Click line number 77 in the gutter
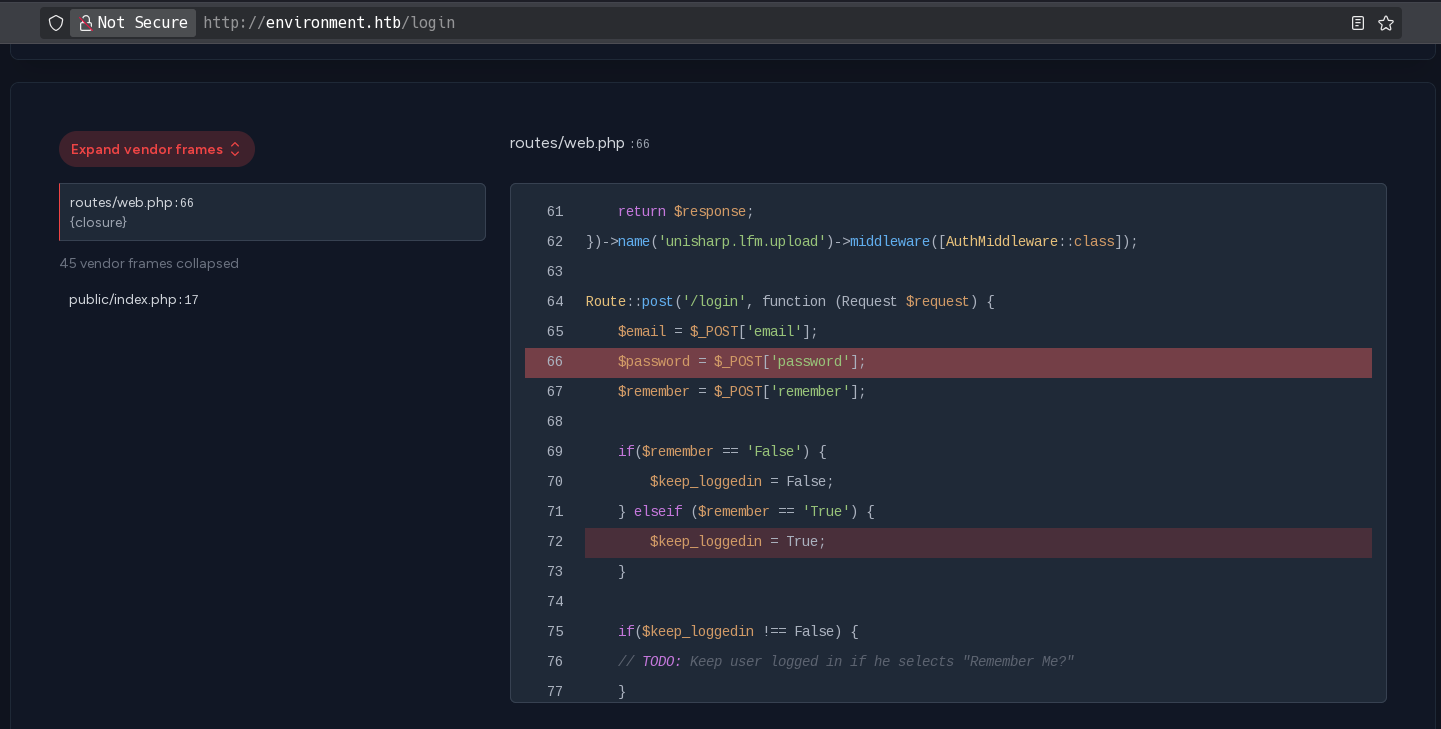This screenshot has height=729, width=1441. coord(555,692)
